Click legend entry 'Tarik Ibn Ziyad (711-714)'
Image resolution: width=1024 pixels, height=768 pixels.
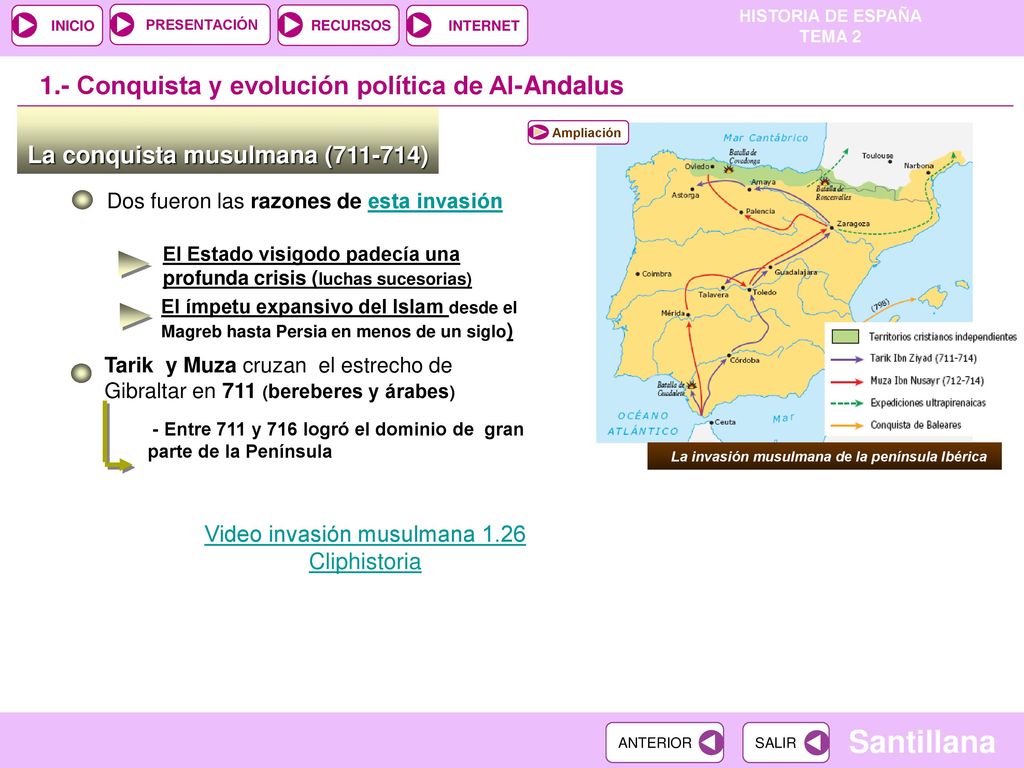click(x=923, y=359)
